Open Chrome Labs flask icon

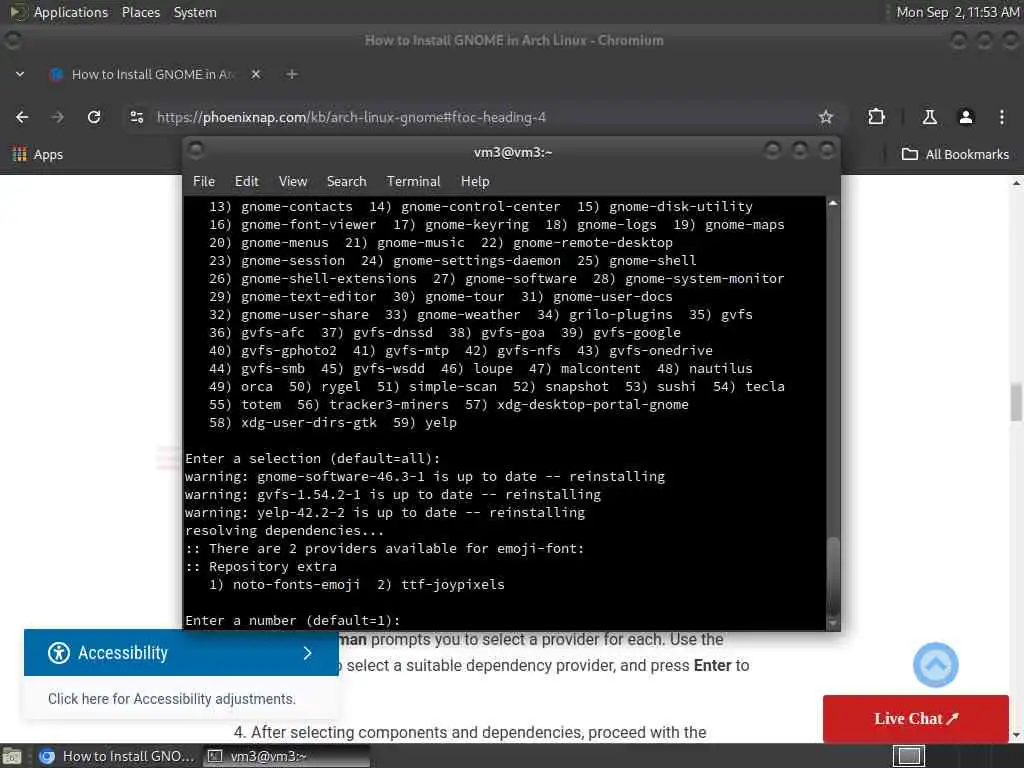[929, 117]
